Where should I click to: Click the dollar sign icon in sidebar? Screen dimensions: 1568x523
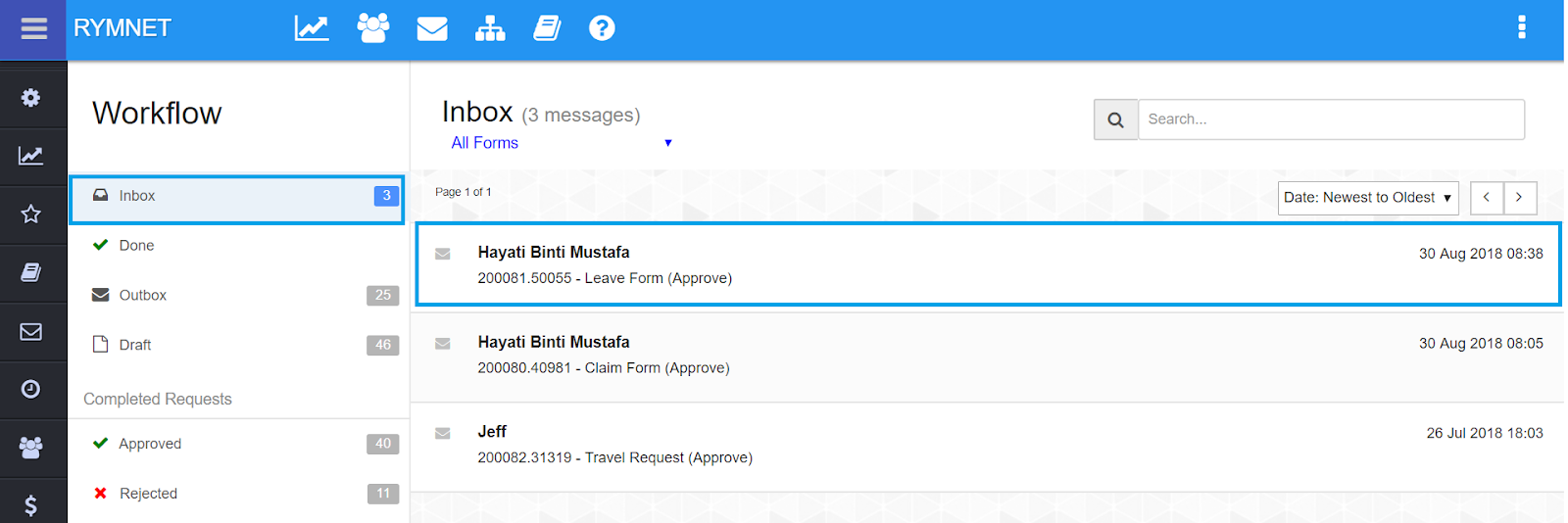pos(31,505)
